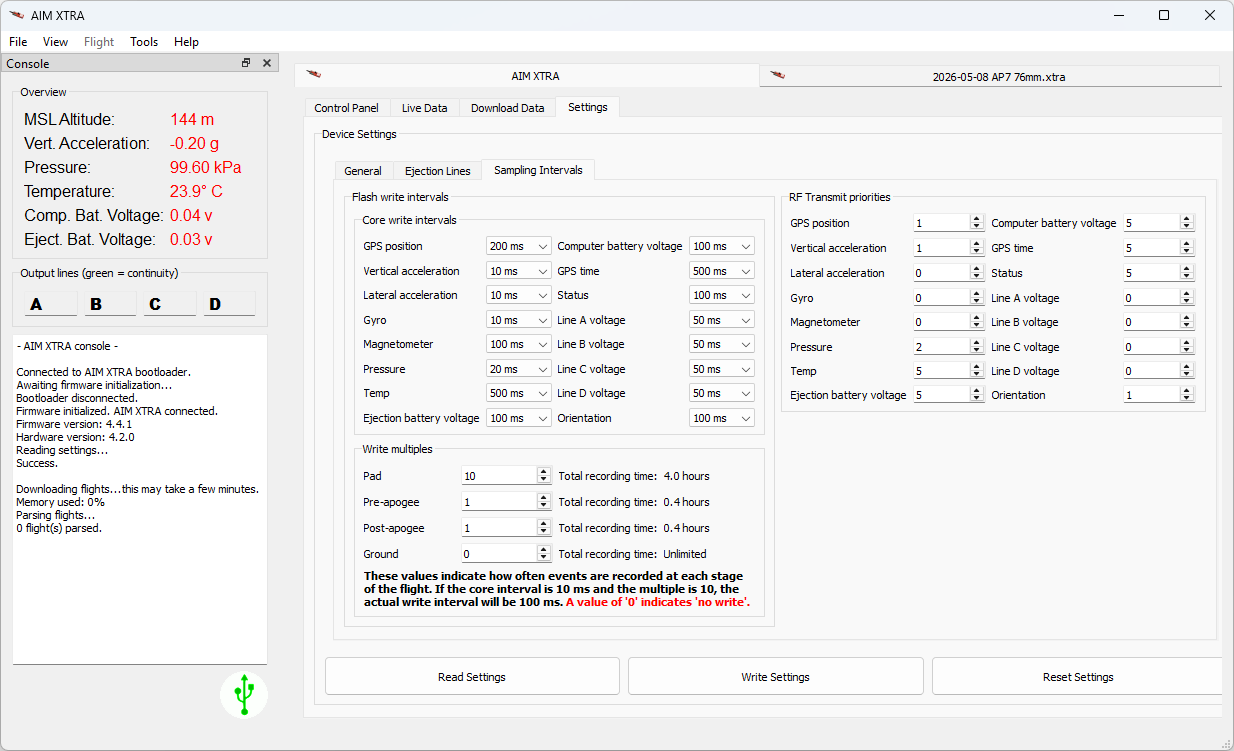
Task: Float the Console panel with its undock icon
Action: pyautogui.click(x=246, y=63)
